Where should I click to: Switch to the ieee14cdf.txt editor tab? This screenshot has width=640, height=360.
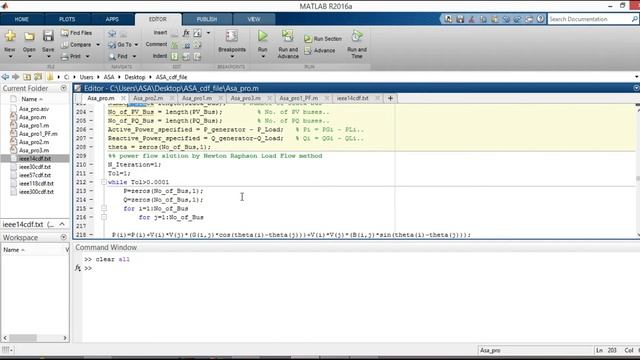[x=352, y=98]
